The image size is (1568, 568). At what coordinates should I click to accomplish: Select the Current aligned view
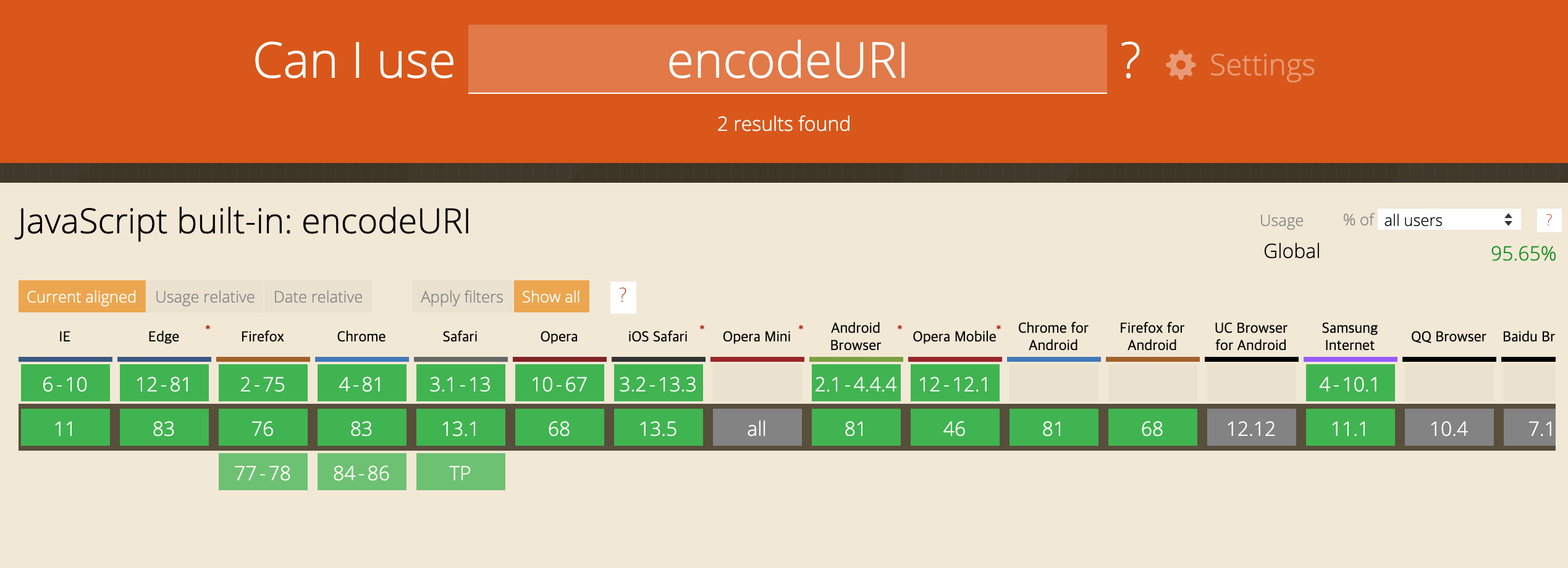coord(82,297)
